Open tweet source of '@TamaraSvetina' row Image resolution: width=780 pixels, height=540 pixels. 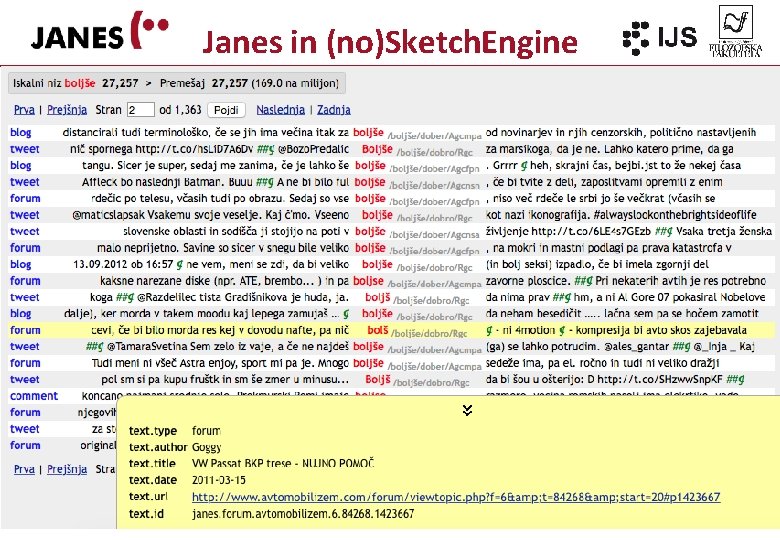pos(25,347)
